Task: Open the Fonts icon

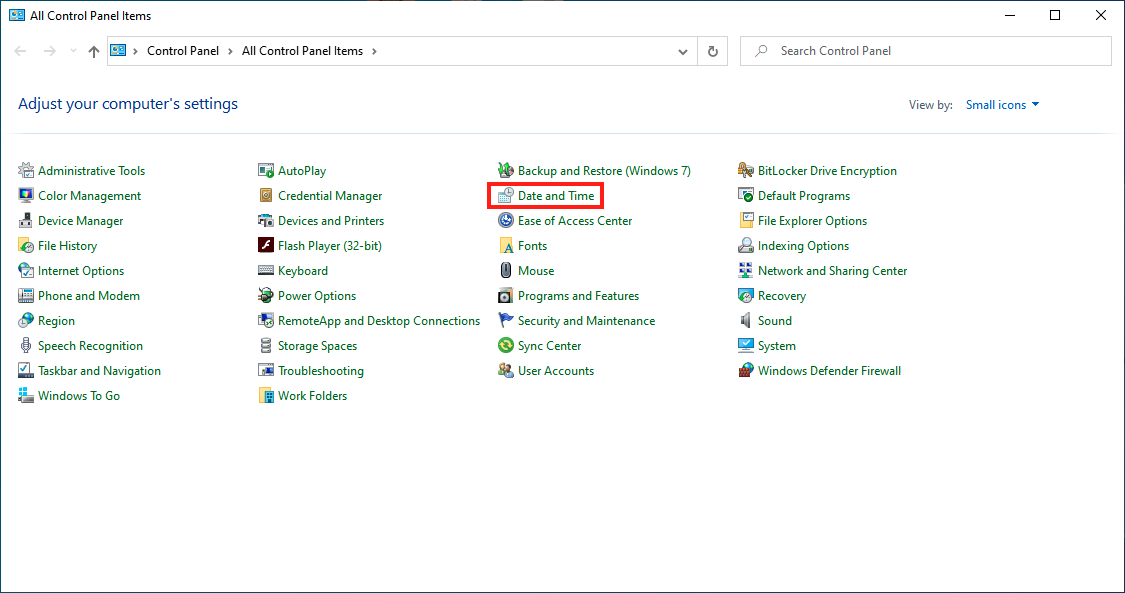Action: pyautogui.click(x=506, y=246)
